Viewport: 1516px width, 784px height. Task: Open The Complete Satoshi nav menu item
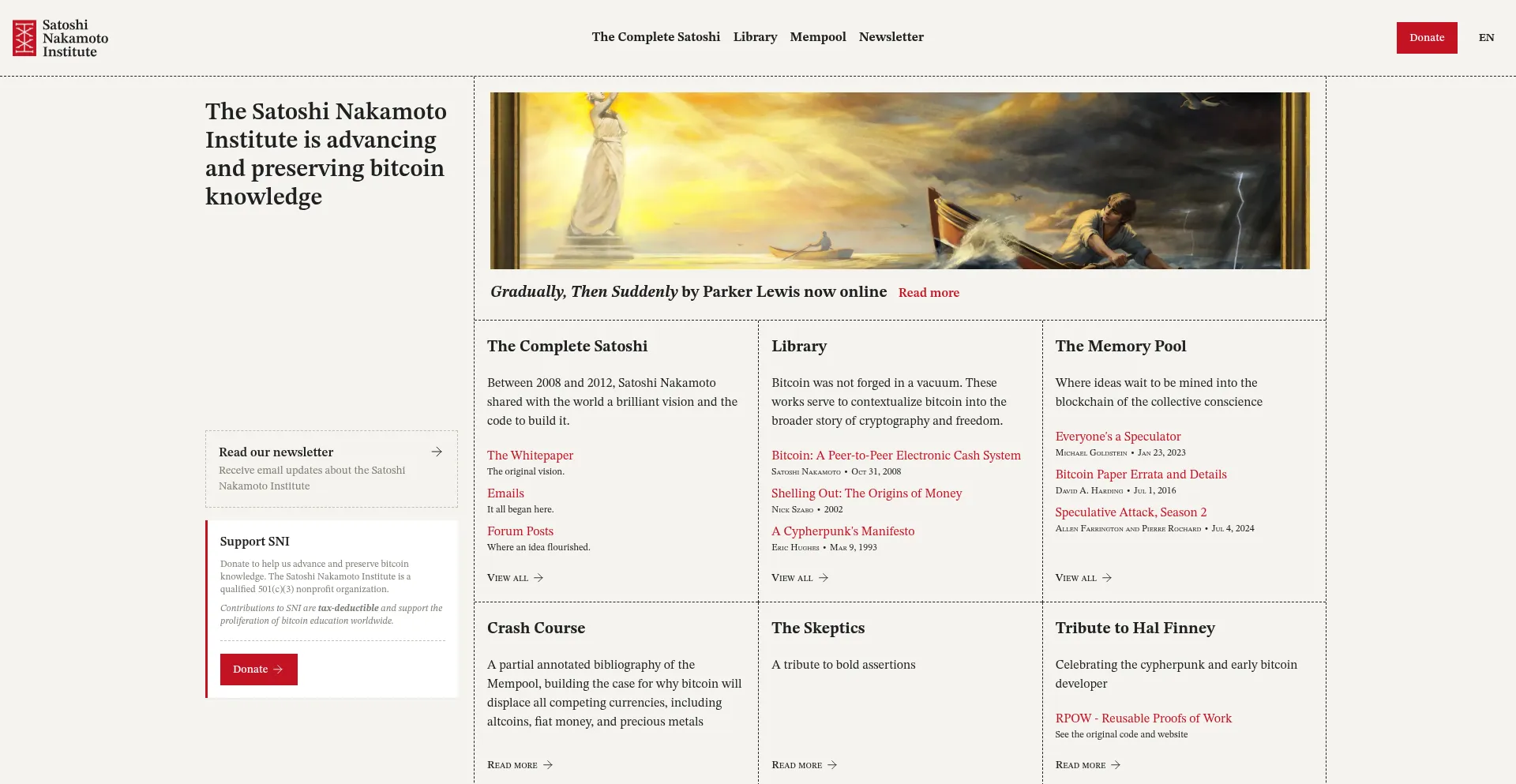click(x=655, y=37)
